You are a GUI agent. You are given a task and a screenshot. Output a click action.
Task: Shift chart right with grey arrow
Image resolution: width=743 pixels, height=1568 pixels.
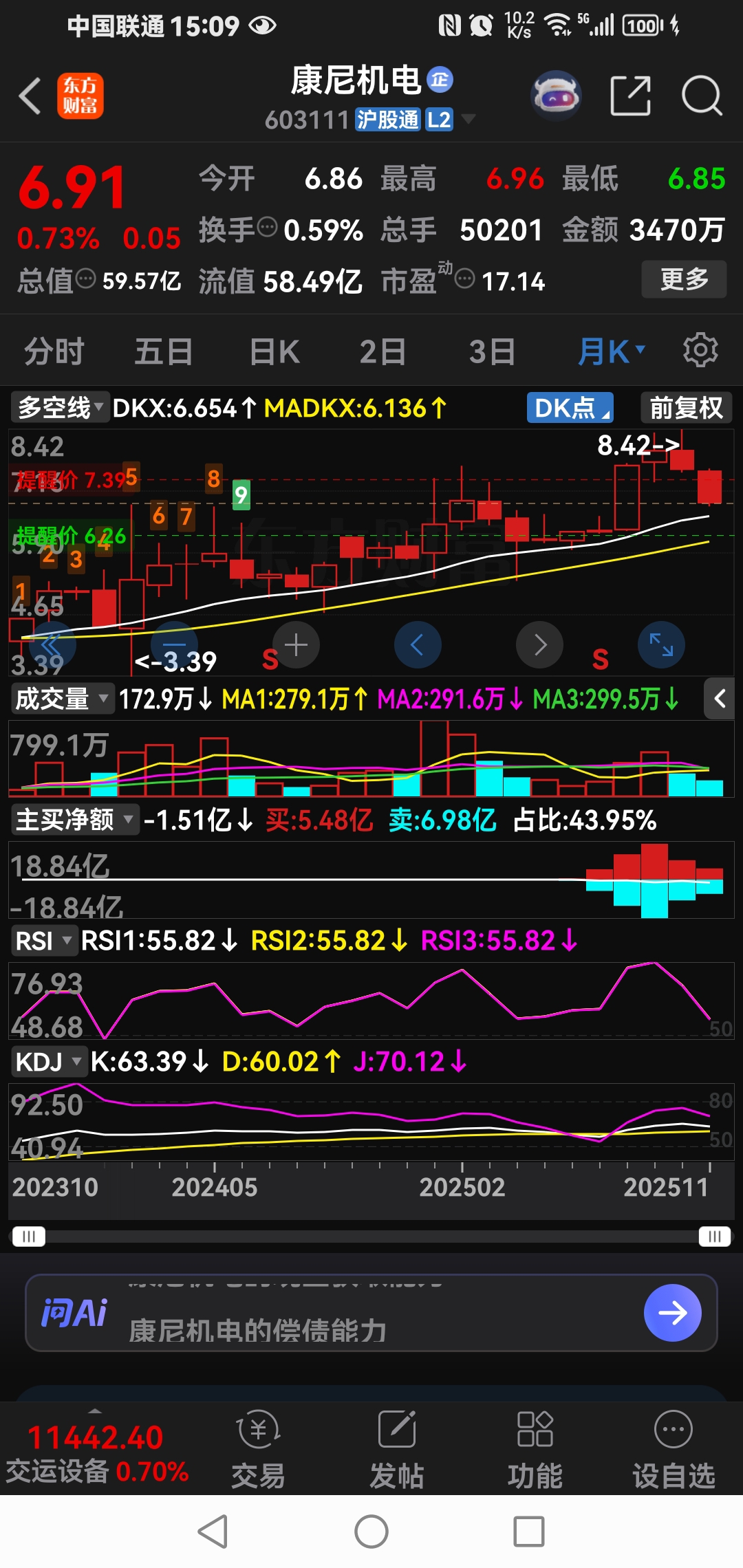tap(539, 645)
